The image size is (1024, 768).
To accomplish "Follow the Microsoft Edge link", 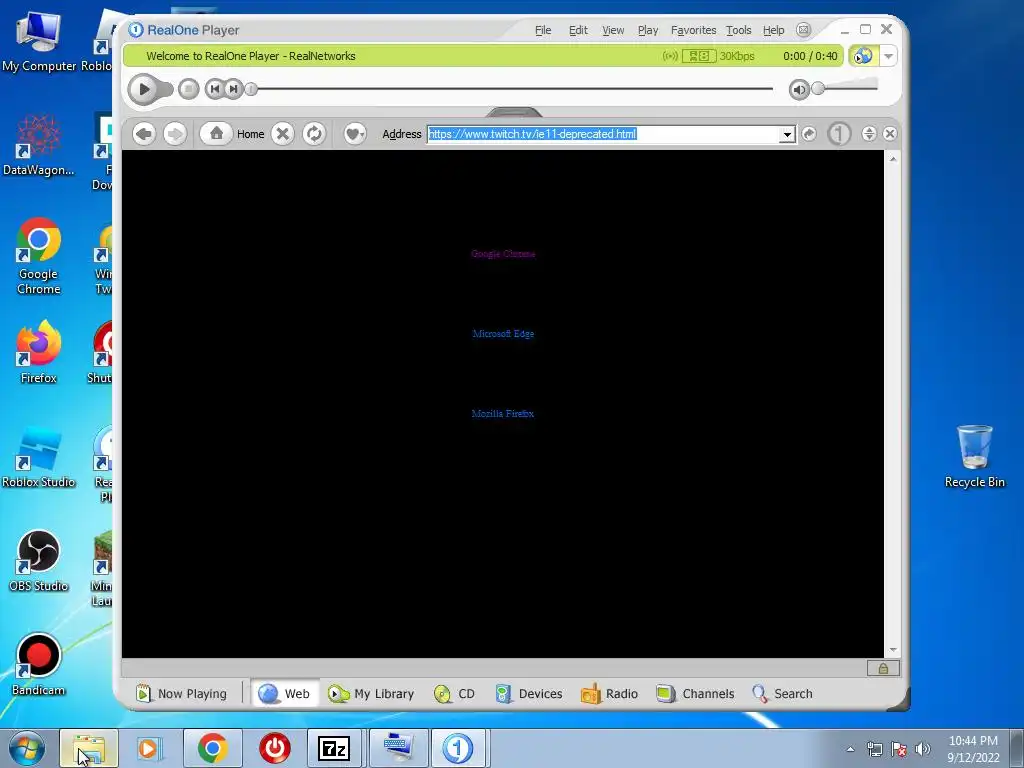I will (503, 334).
